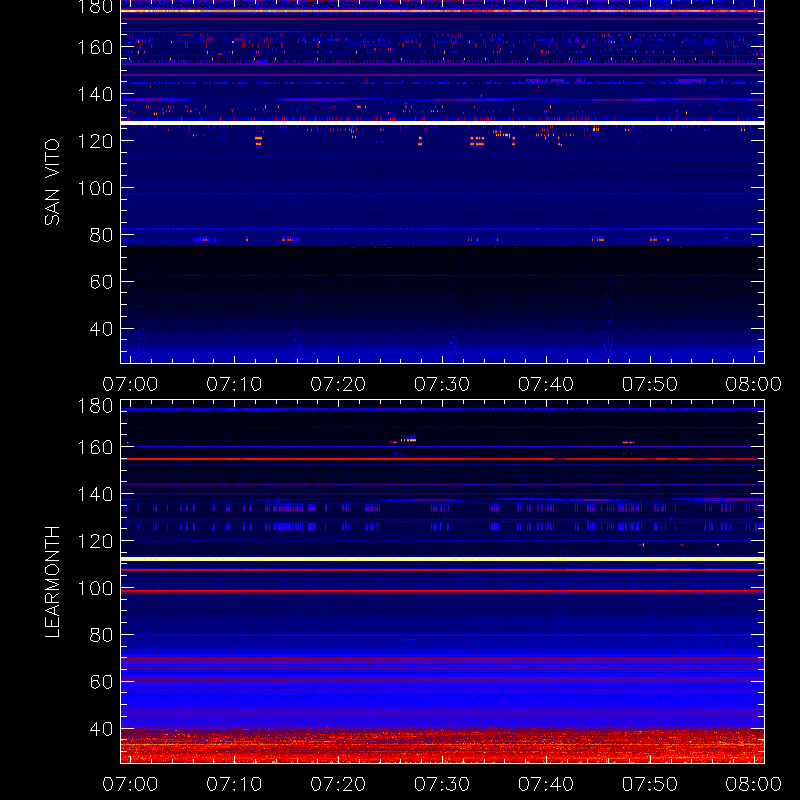The image size is (800, 800).
Task: Pick the 80 frequency label on San Vito axis
Action: [101, 235]
